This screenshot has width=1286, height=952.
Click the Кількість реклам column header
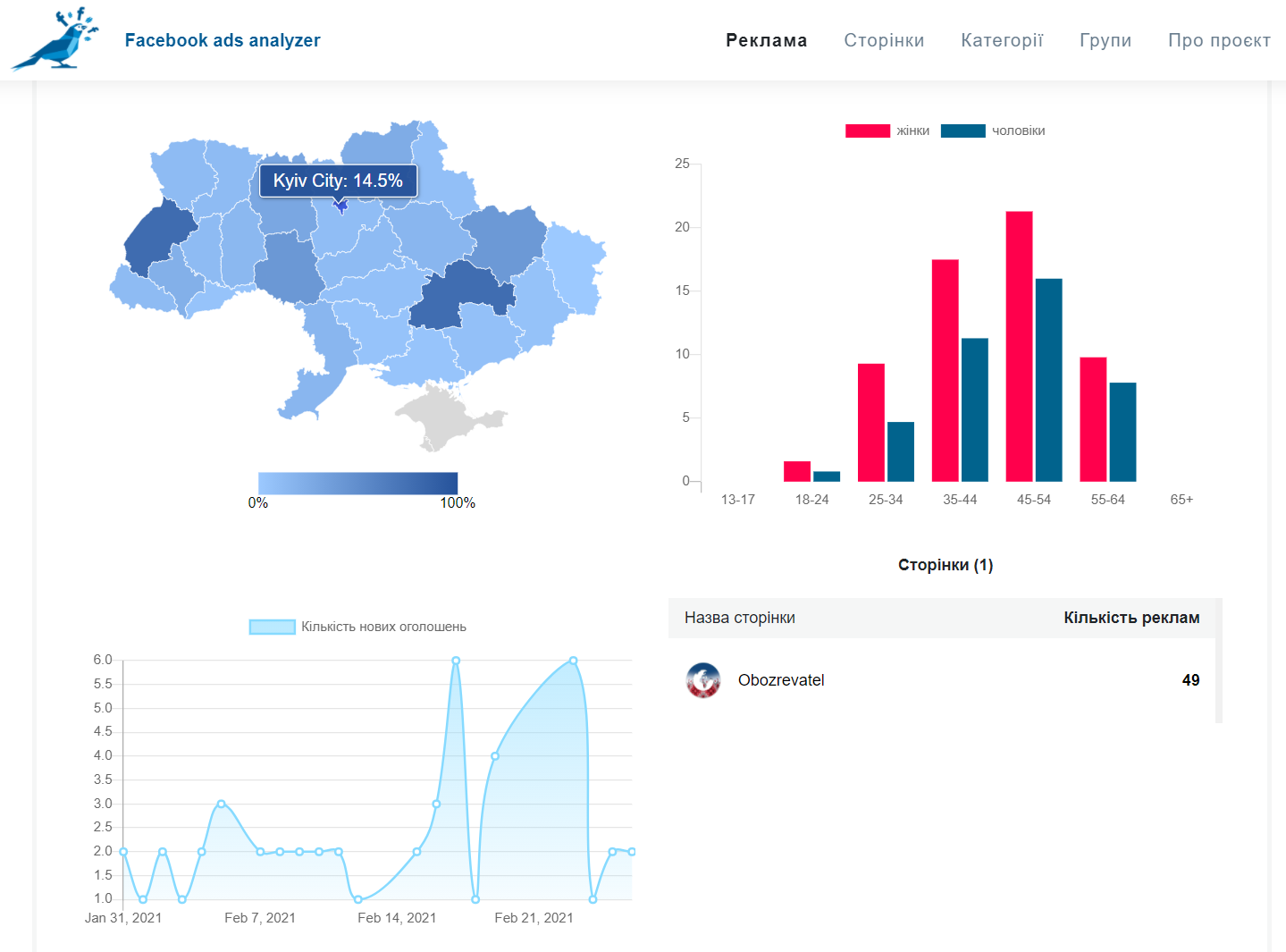pyautogui.click(x=1131, y=618)
